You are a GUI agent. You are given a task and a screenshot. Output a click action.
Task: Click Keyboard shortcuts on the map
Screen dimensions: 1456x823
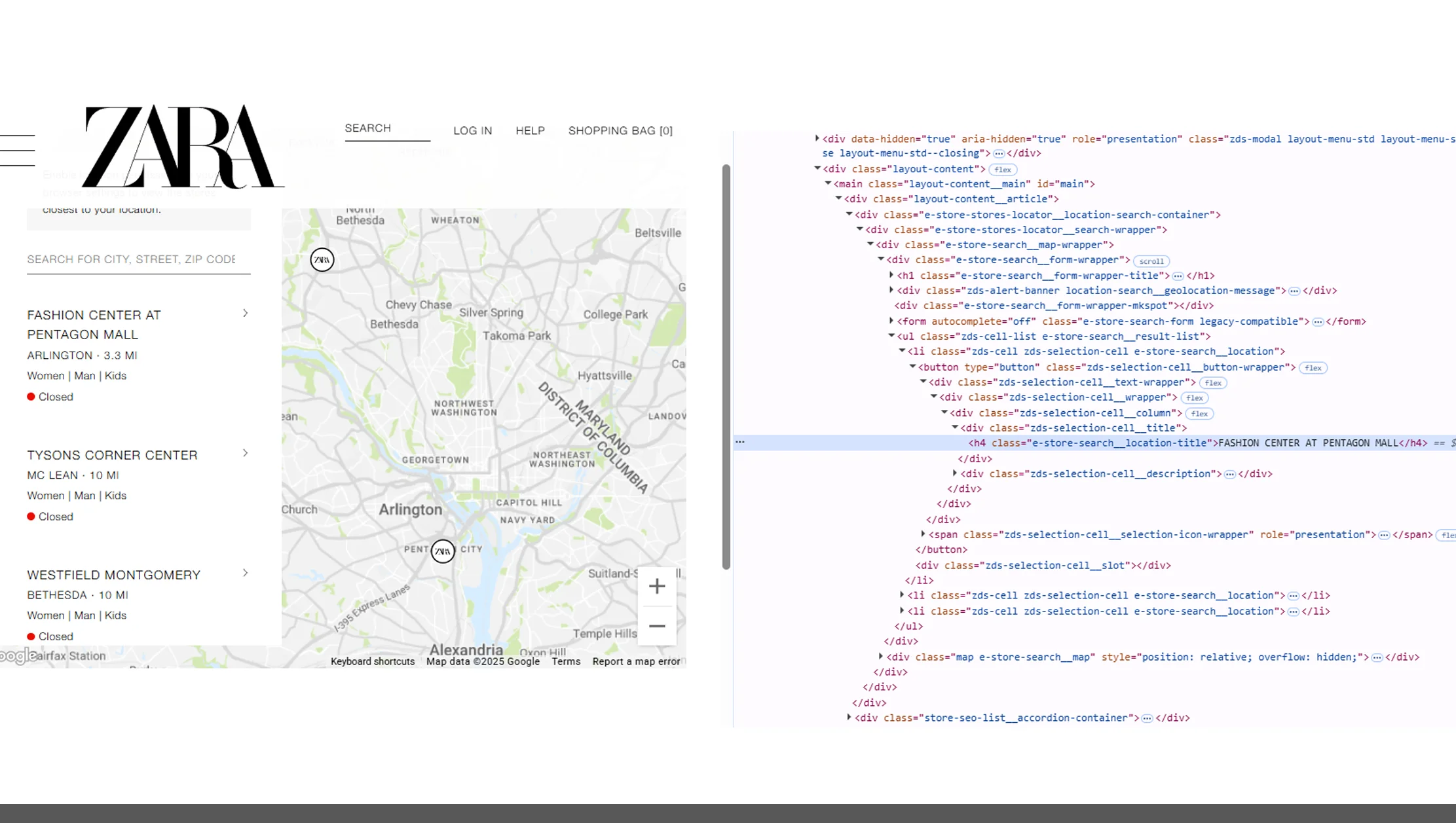click(x=373, y=661)
